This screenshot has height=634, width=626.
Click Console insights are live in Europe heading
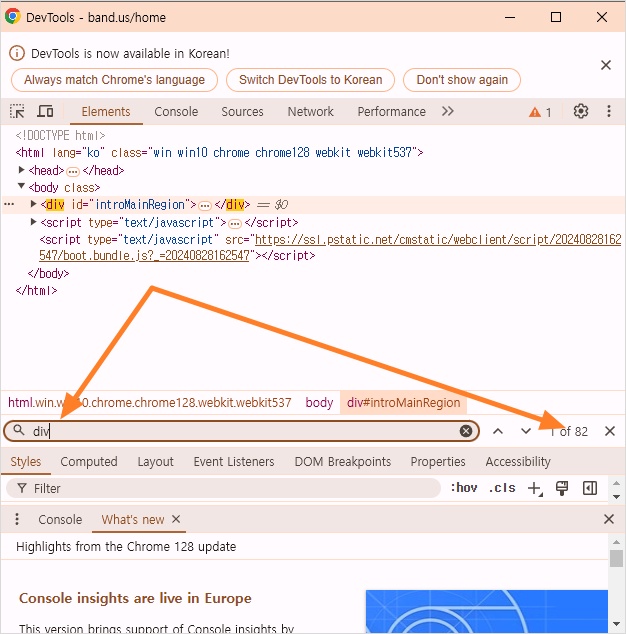pos(135,598)
